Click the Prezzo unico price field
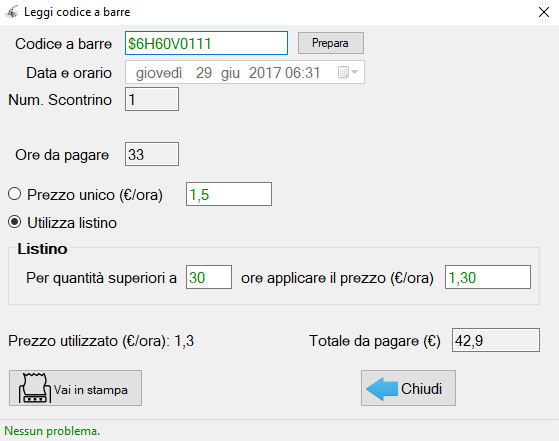 click(229, 194)
